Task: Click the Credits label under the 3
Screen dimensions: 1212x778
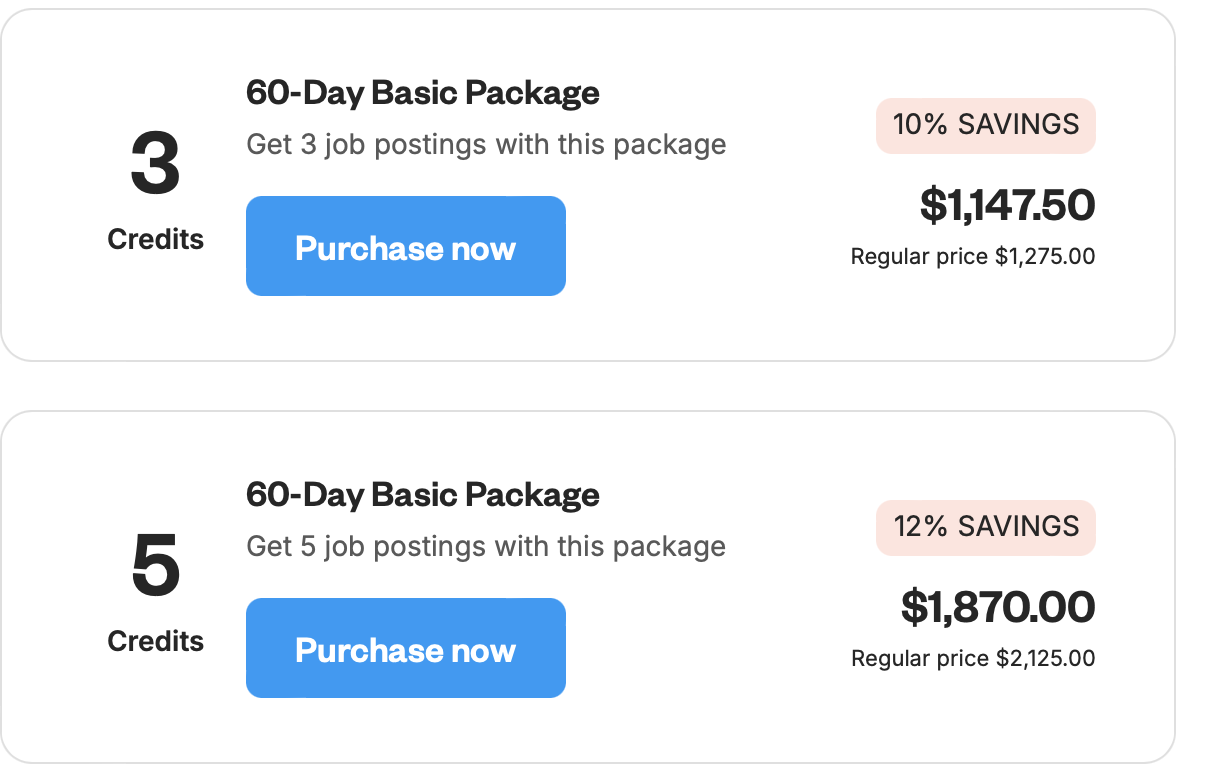Action: pos(155,240)
